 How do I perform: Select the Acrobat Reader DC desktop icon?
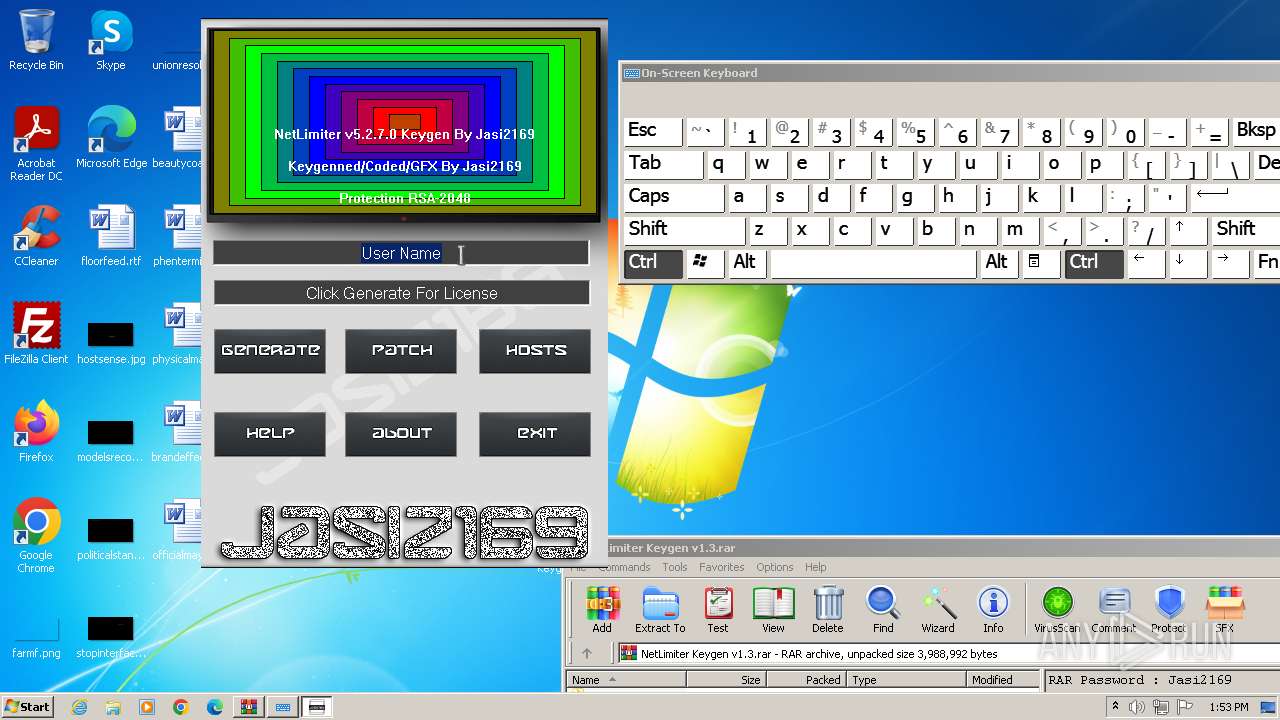click(x=36, y=144)
